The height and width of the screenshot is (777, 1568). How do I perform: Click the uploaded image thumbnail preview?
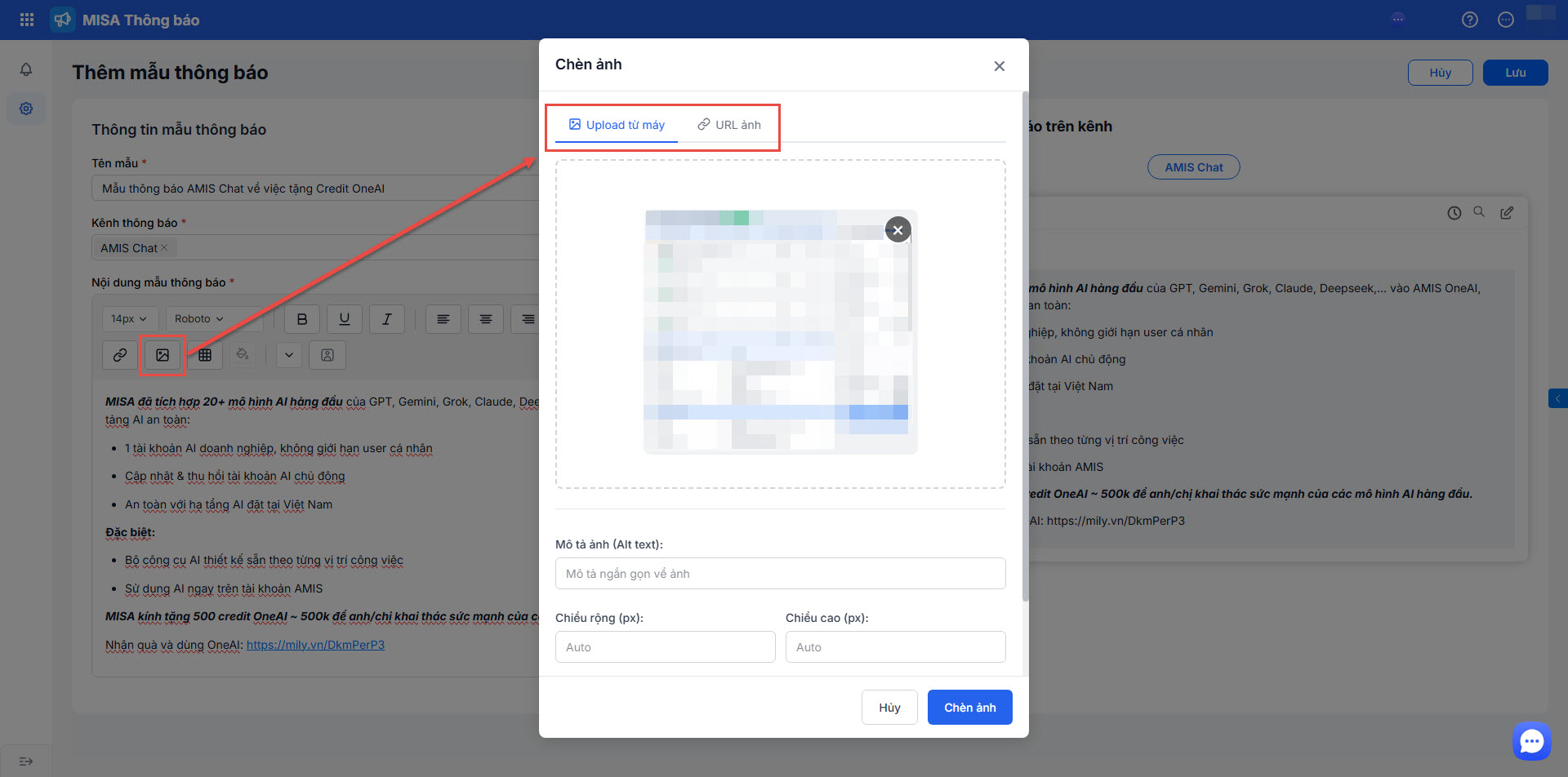(781, 332)
